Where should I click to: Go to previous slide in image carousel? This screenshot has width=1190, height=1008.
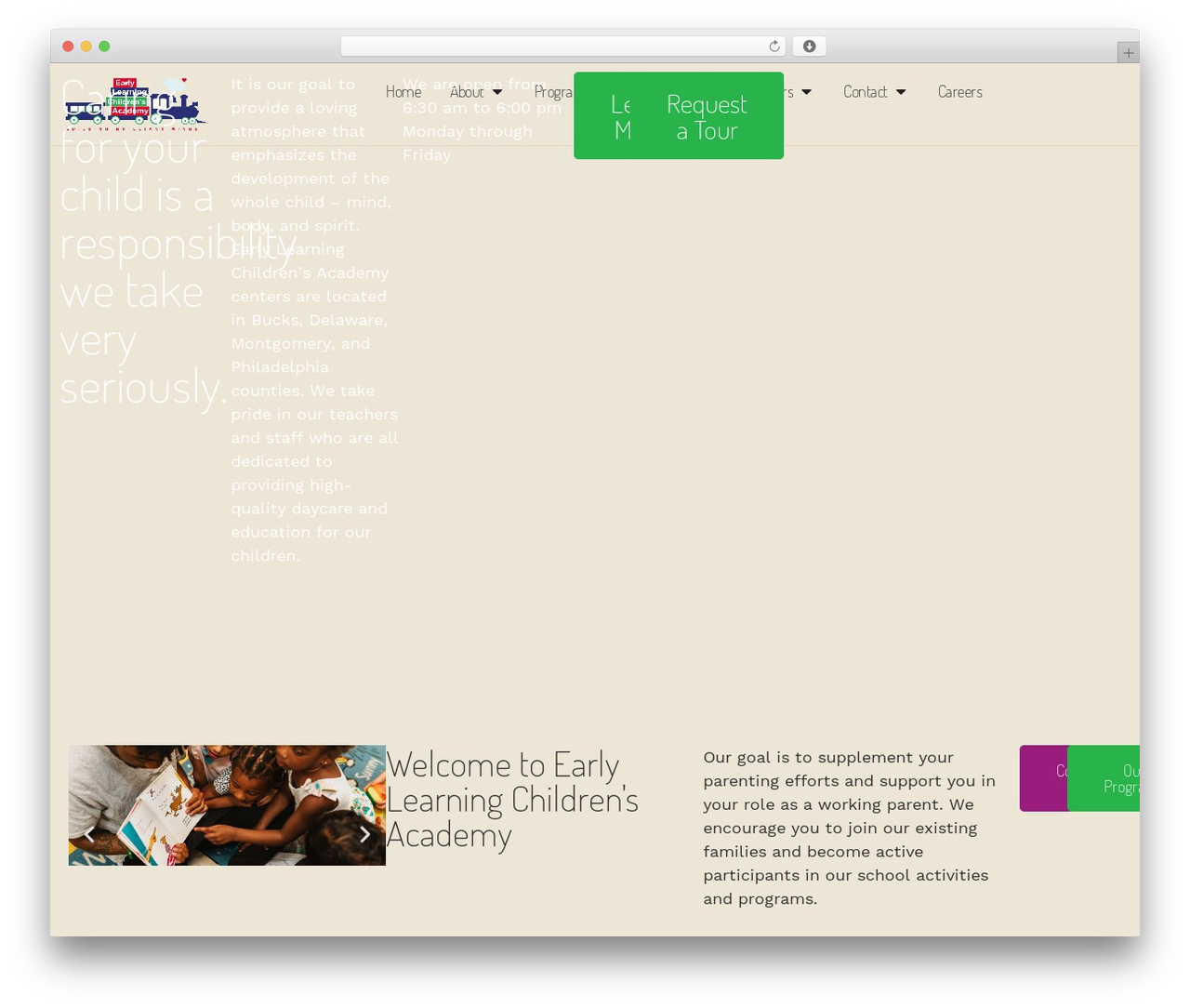click(89, 834)
